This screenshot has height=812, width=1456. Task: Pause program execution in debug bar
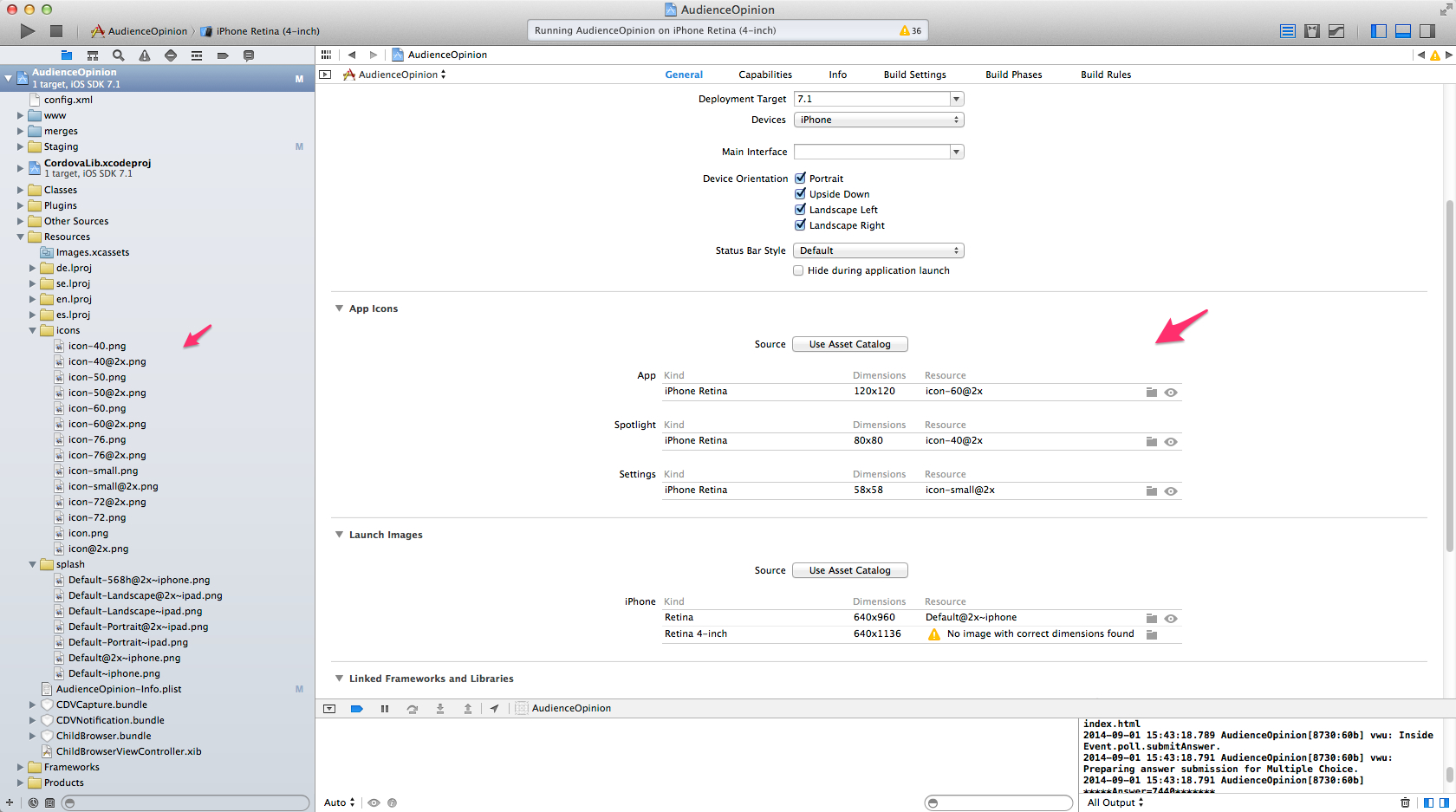coord(385,709)
